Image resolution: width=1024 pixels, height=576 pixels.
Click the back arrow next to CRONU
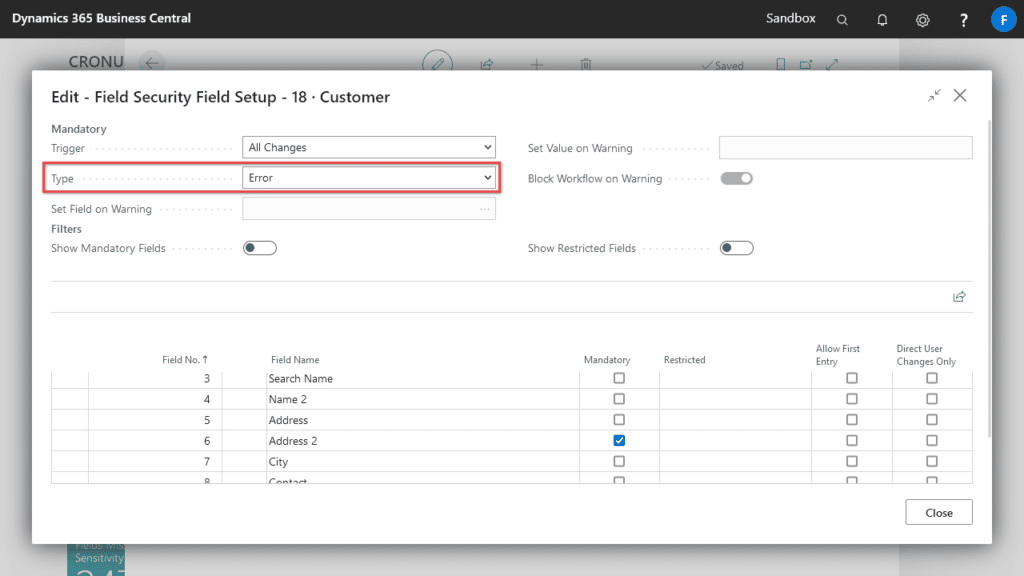coord(151,62)
